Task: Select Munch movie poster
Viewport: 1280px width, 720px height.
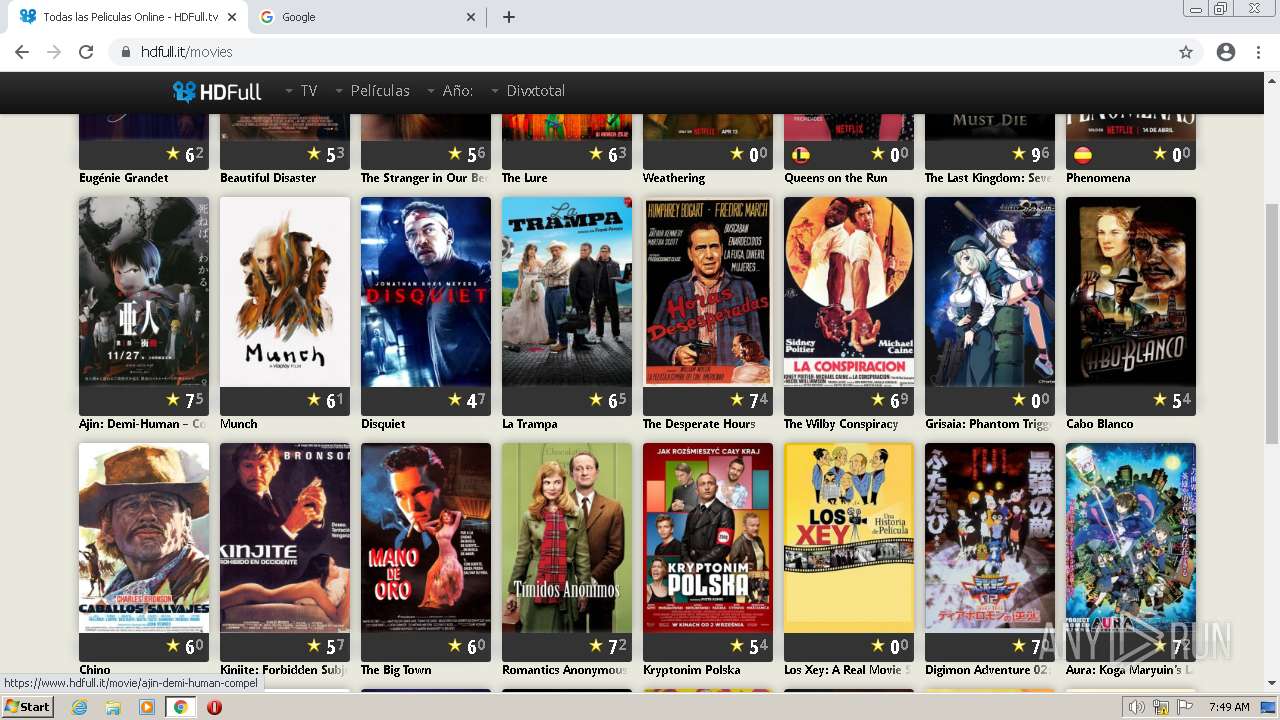Action: pyautogui.click(x=285, y=292)
